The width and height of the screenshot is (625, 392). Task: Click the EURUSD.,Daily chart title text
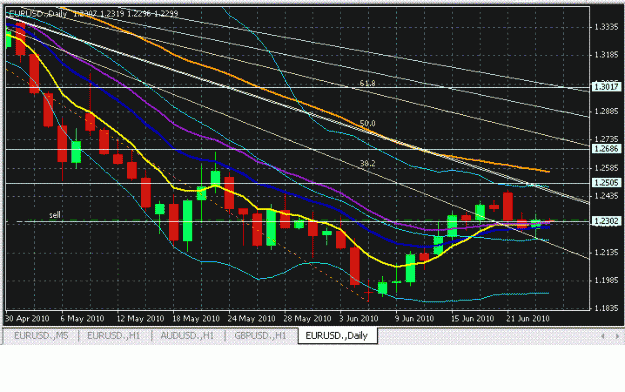click(38, 14)
